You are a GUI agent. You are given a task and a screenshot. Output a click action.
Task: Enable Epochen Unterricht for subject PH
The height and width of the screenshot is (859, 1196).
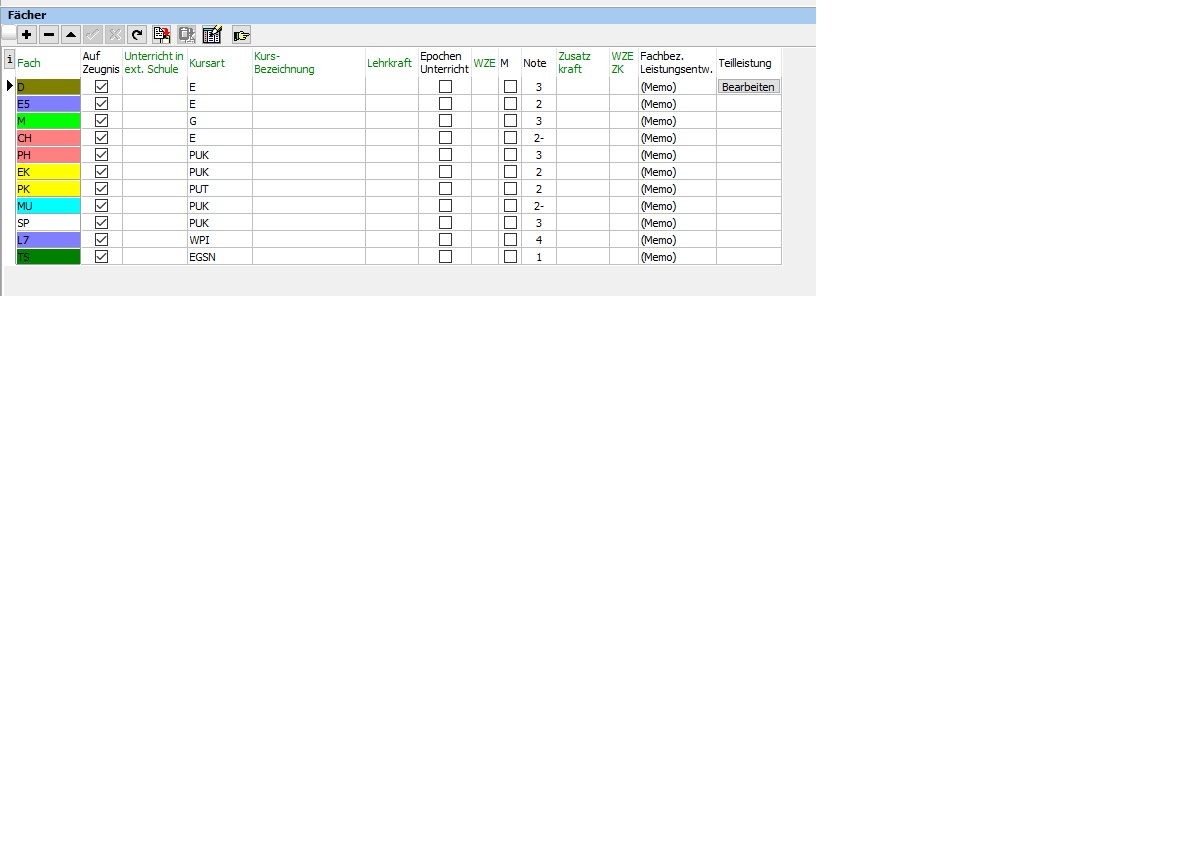coord(445,154)
